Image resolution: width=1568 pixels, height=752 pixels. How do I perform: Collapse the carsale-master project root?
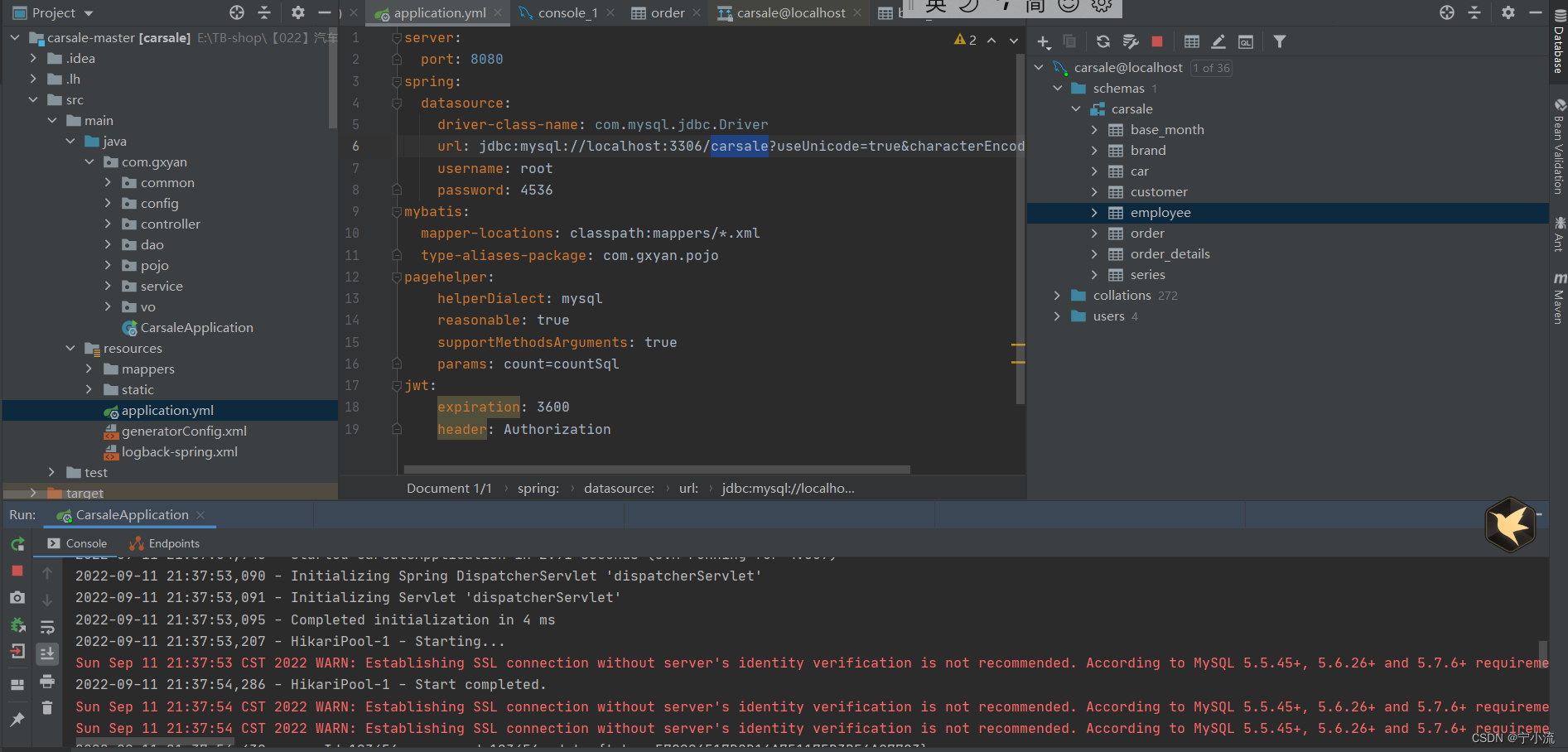point(15,37)
